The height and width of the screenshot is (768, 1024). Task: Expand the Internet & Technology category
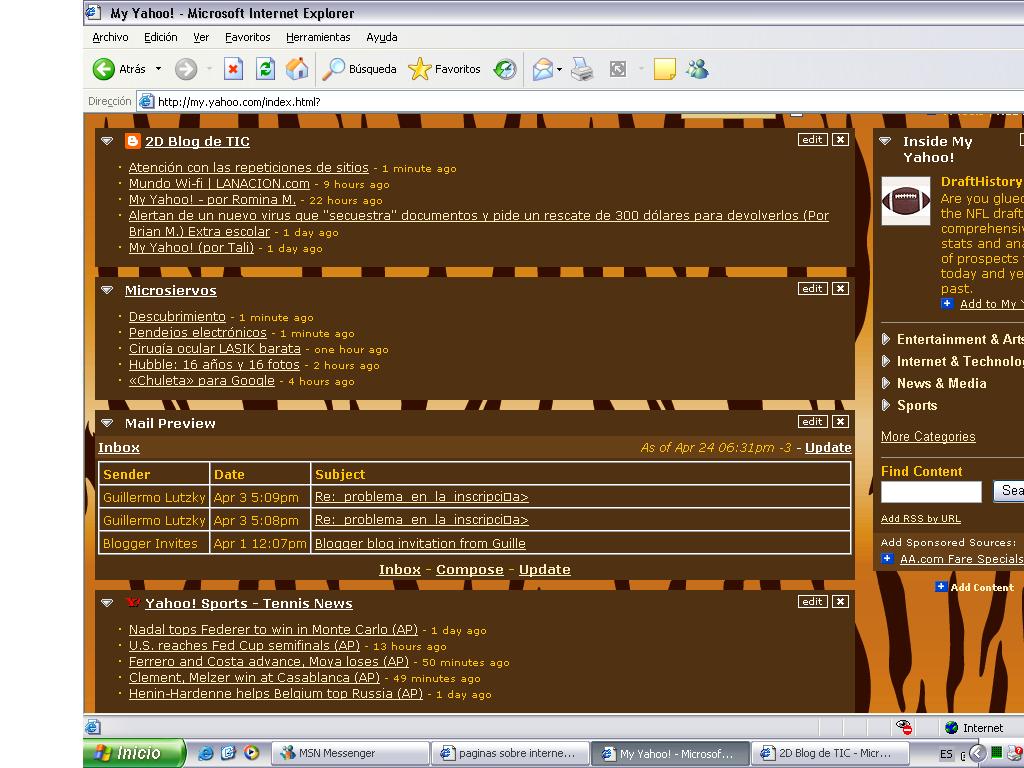click(886, 361)
